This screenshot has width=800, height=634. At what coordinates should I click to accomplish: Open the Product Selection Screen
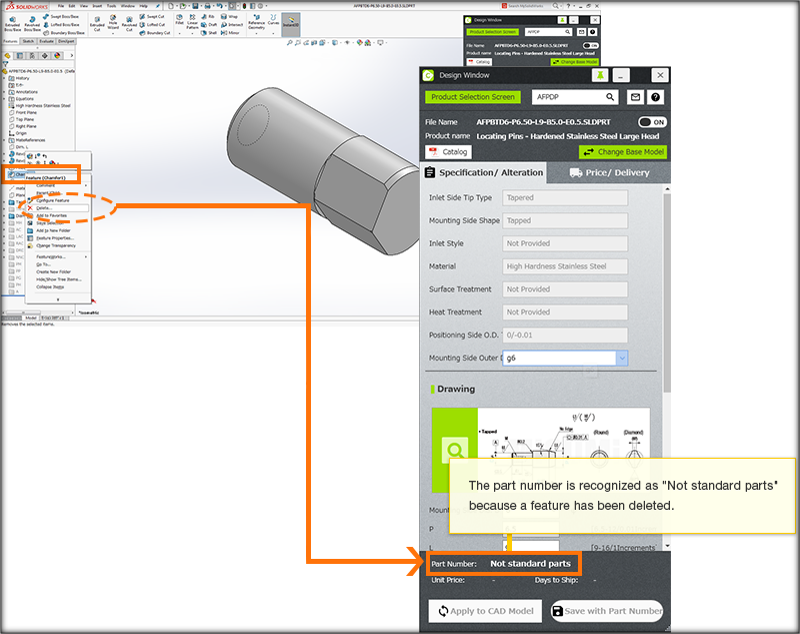pos(473,97)
